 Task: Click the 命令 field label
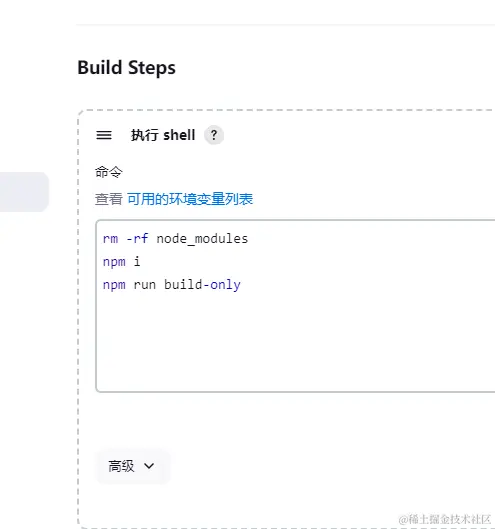click(x=109, y=172)
